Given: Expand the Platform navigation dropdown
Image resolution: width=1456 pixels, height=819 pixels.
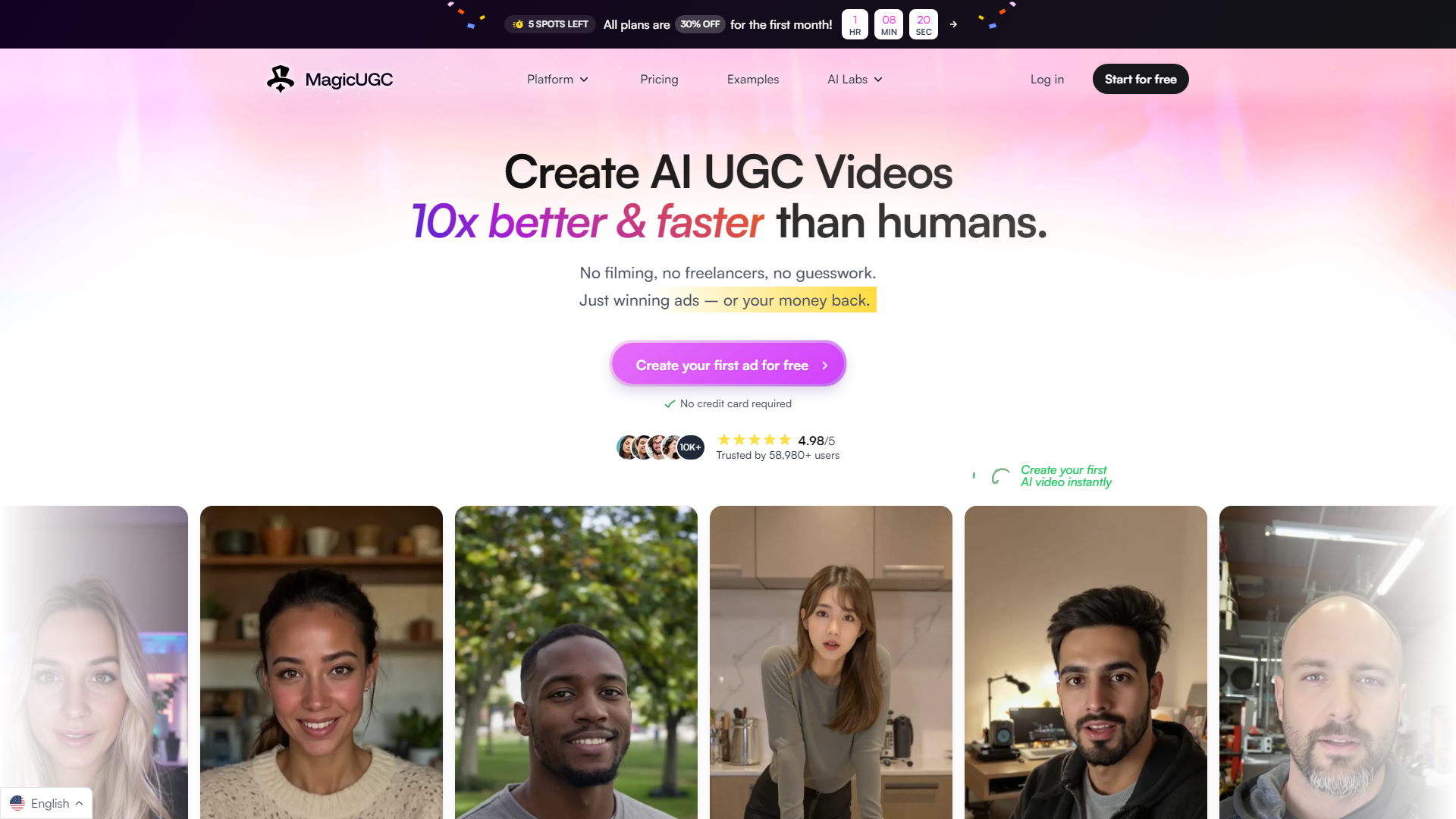Looking at the screenshot, I should 557,79.
